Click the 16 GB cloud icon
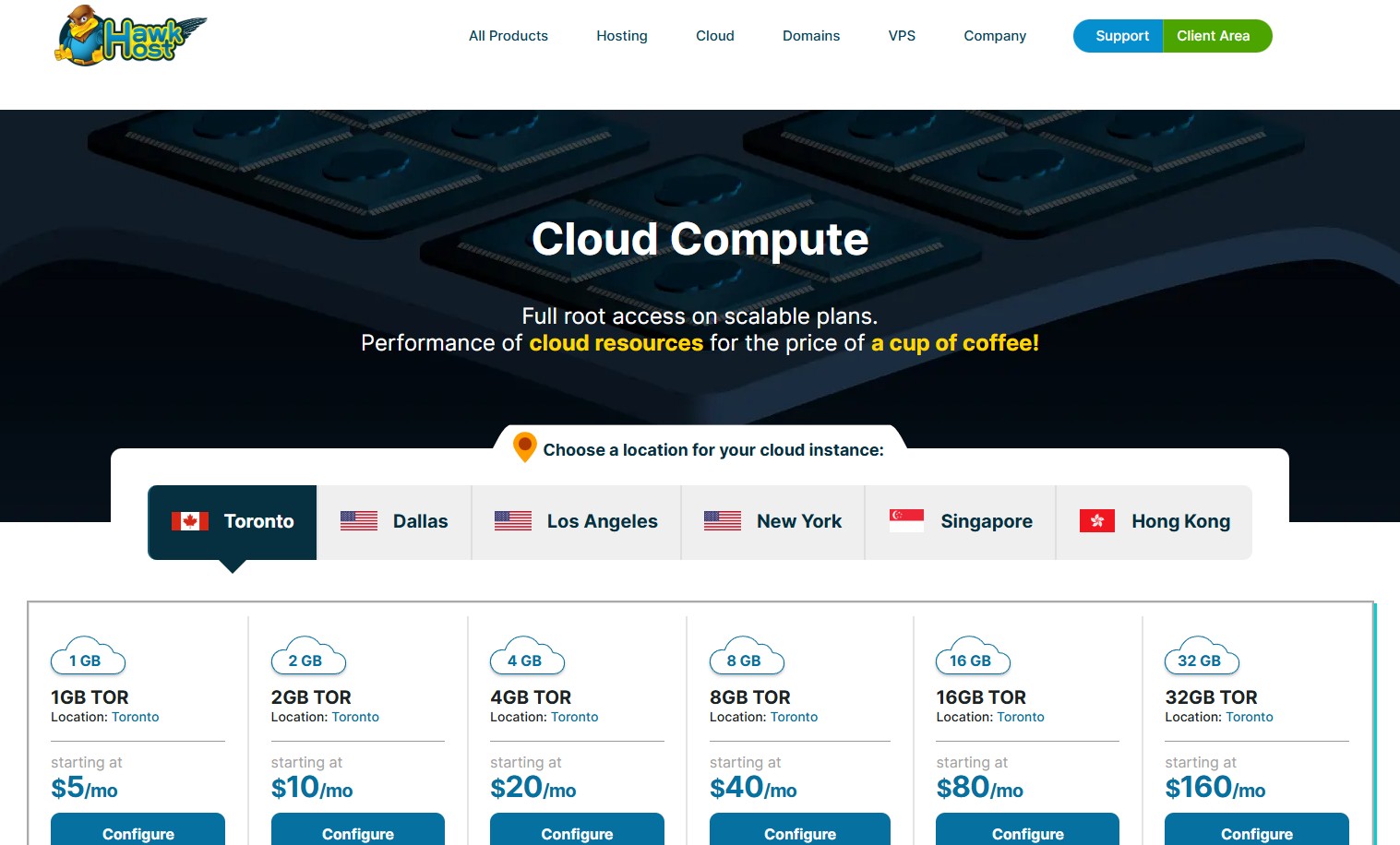Image resolution: width=1400 pixels, height=845 pixels. (x=974, y=656)
